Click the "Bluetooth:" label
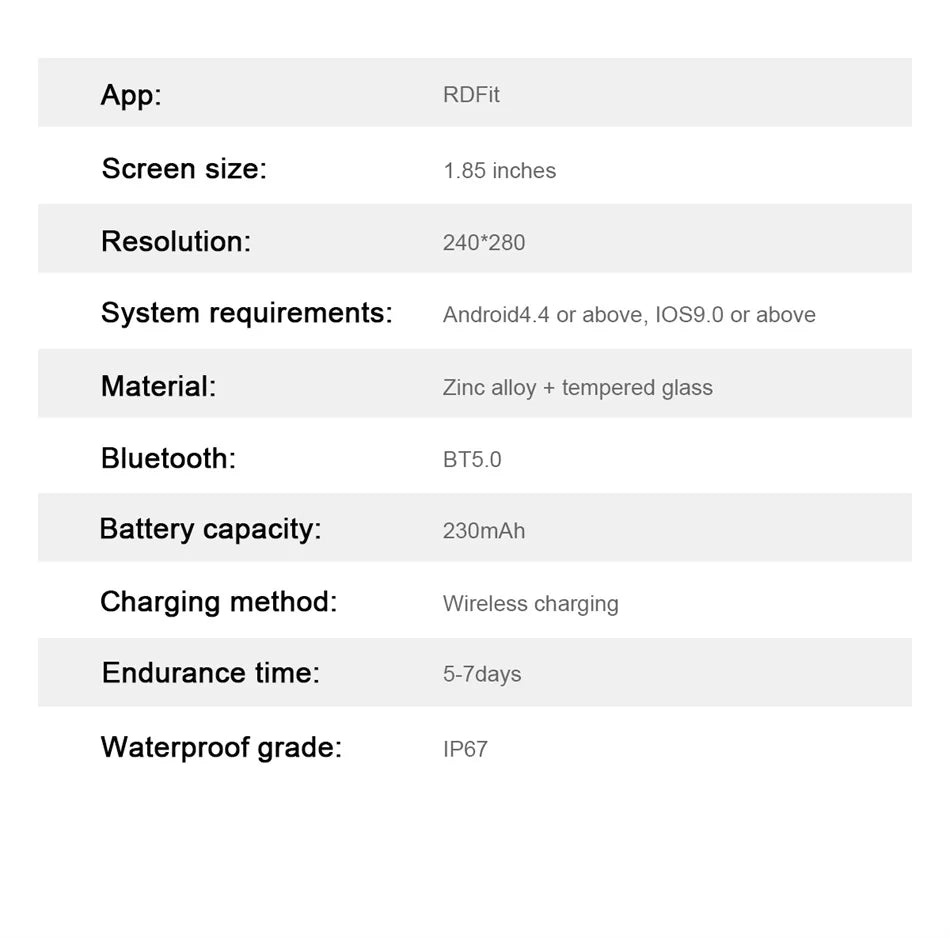This screenshot has height=938, width=950. (168, 458)
